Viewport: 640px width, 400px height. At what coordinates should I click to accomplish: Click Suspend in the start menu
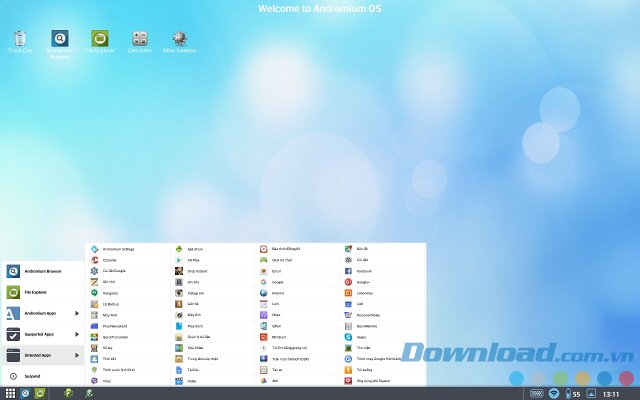[x=42, y=376]
